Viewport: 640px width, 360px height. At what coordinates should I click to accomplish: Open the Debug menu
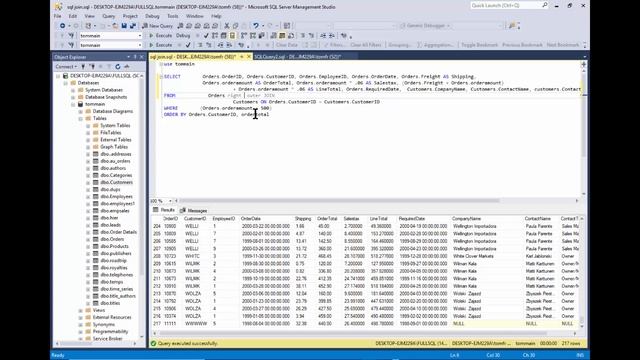(152, 16)
